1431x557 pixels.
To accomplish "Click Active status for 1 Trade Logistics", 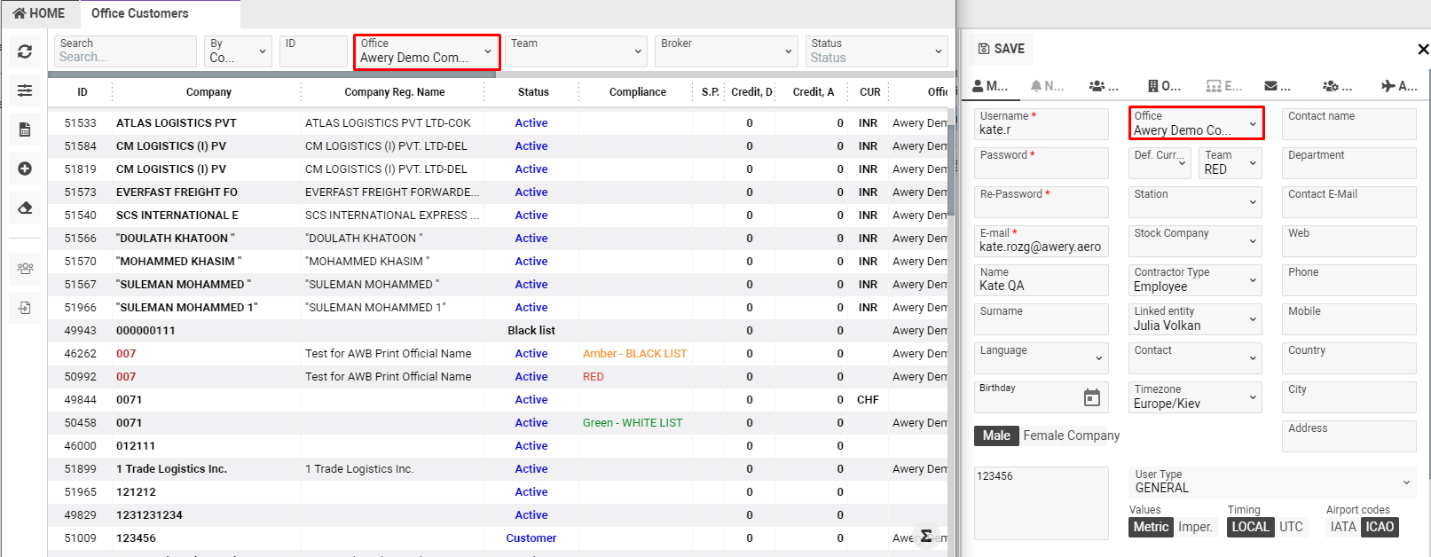I will (x=531, y=469).
